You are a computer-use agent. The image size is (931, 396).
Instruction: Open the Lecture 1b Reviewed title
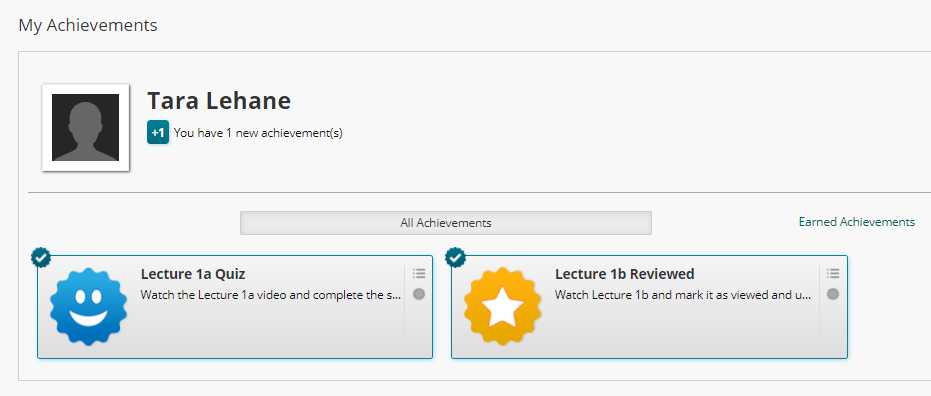pyautogui.click(x=625, y=274)
